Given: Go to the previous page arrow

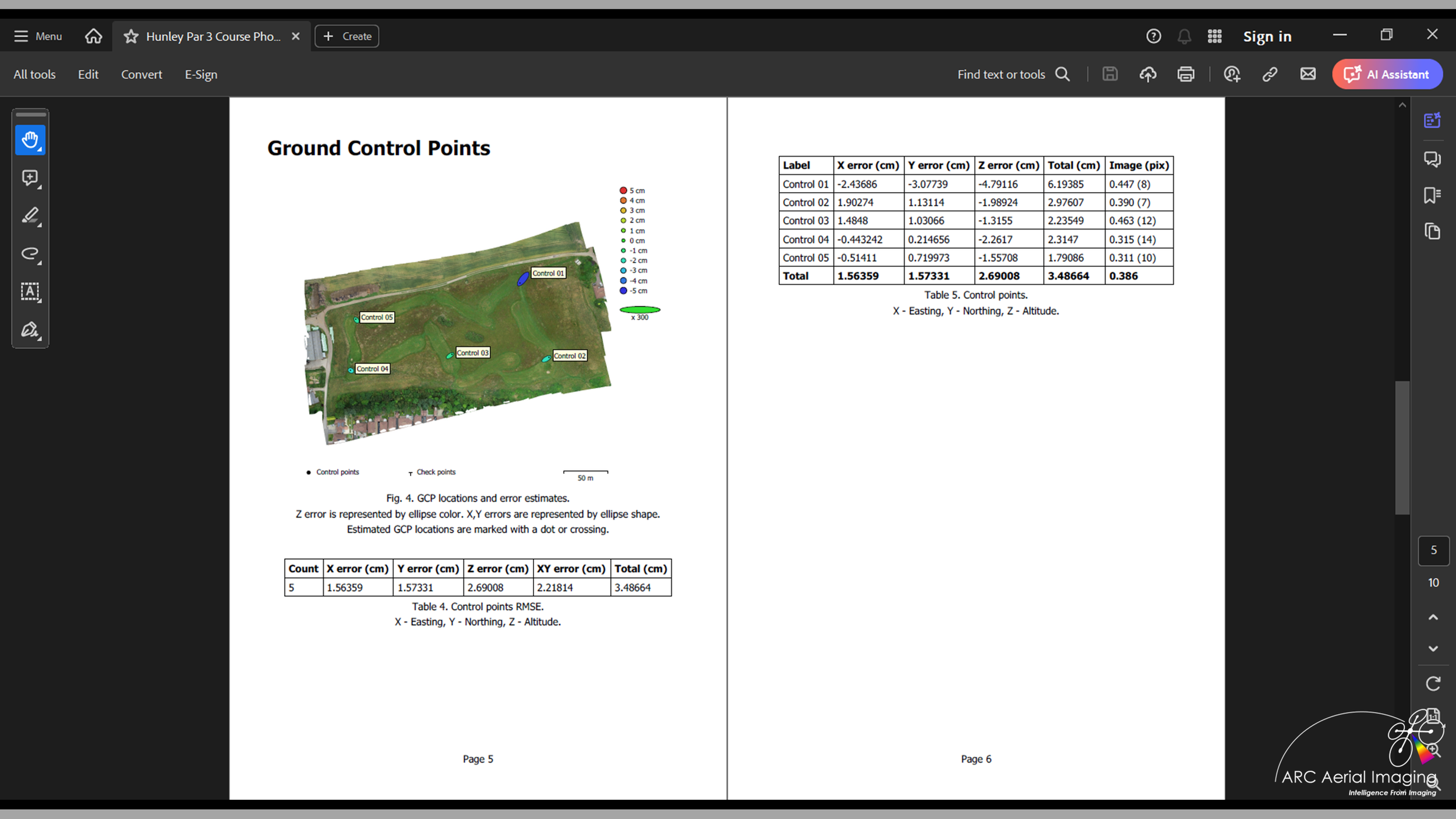Looking at the screenshot, I should tap(1433, 617).
